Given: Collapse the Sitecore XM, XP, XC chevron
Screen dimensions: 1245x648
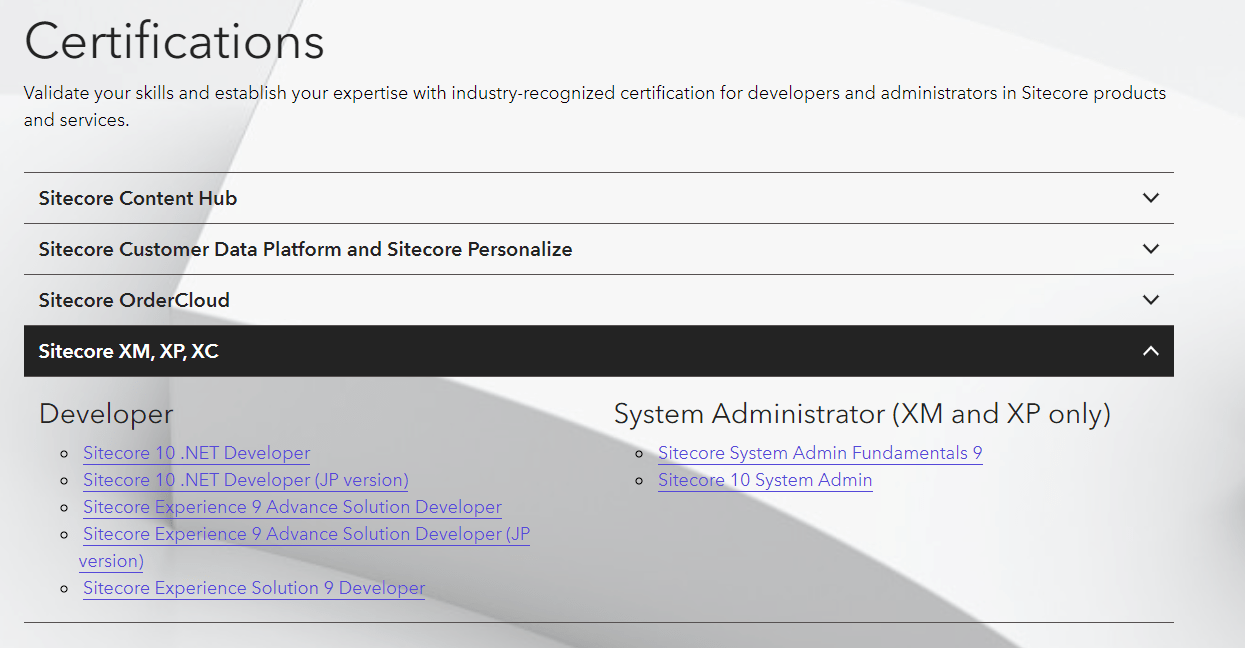Looking at the screenshot, I should 1151,351.
